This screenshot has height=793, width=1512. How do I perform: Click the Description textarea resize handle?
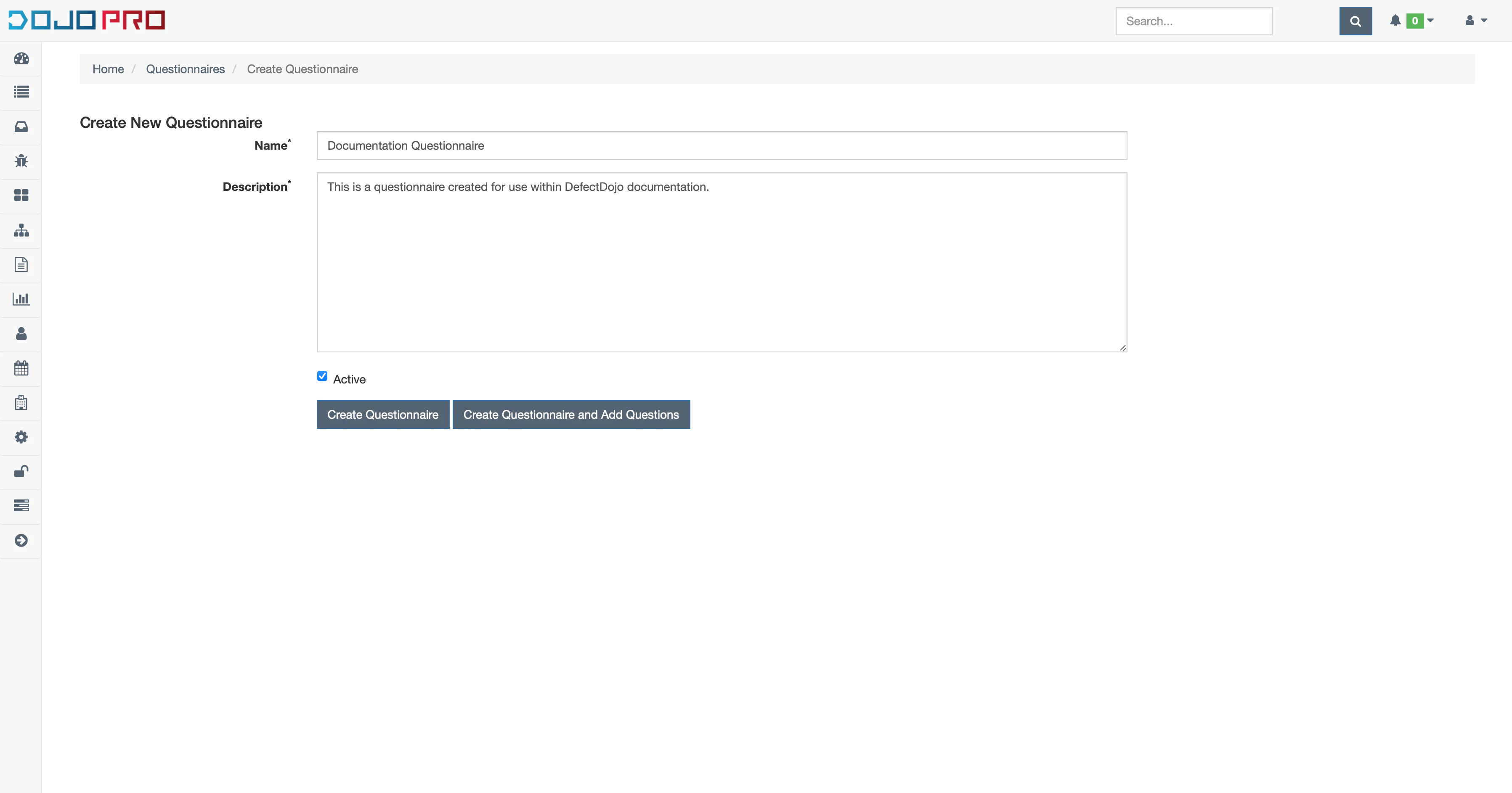1122,348
